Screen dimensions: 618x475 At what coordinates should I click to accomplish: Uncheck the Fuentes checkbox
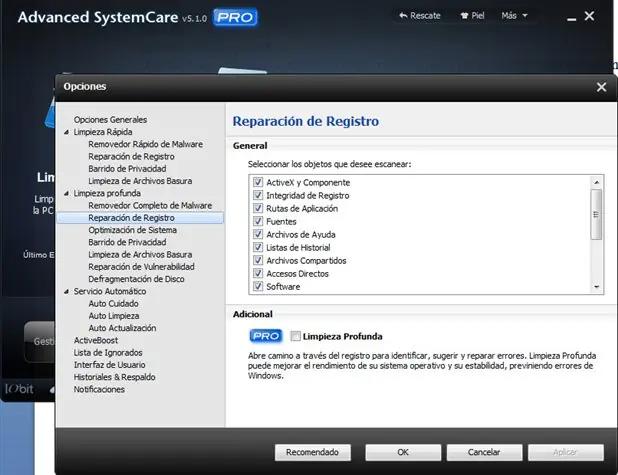[x=258, y=221]
